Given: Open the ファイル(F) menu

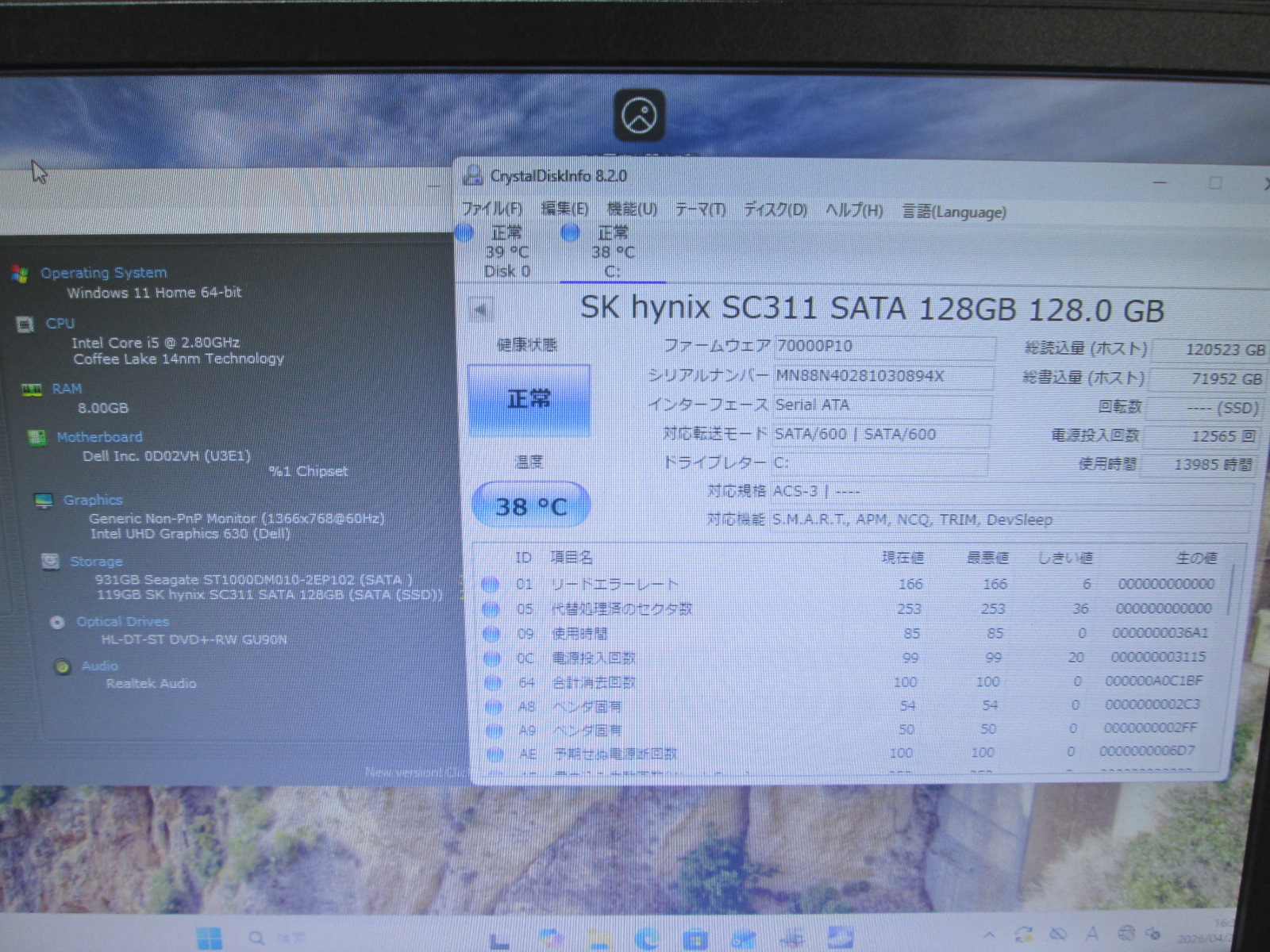Looking at the screenshot, I should 492,209.
